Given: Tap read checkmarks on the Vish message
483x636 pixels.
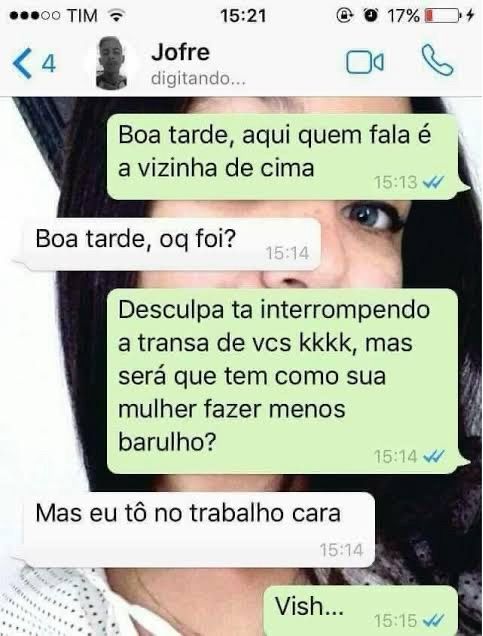Looking at the screenshot, I should pyautogui.click(x=434, y=621).
